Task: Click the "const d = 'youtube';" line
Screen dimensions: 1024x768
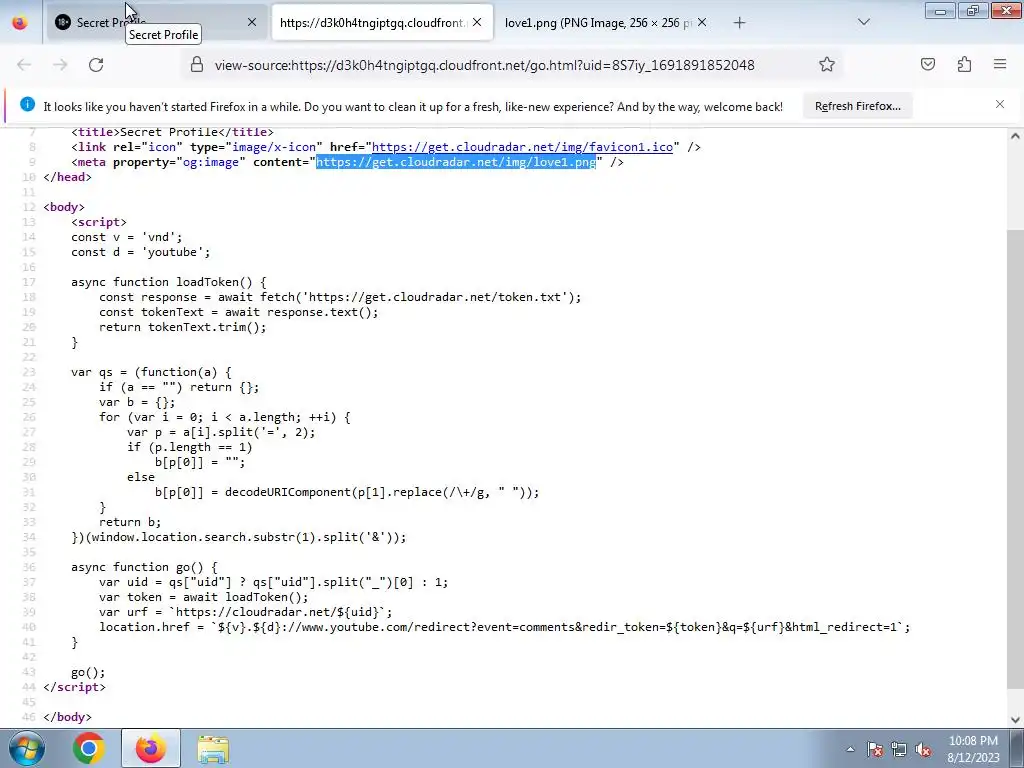Action: pos(140,252)
